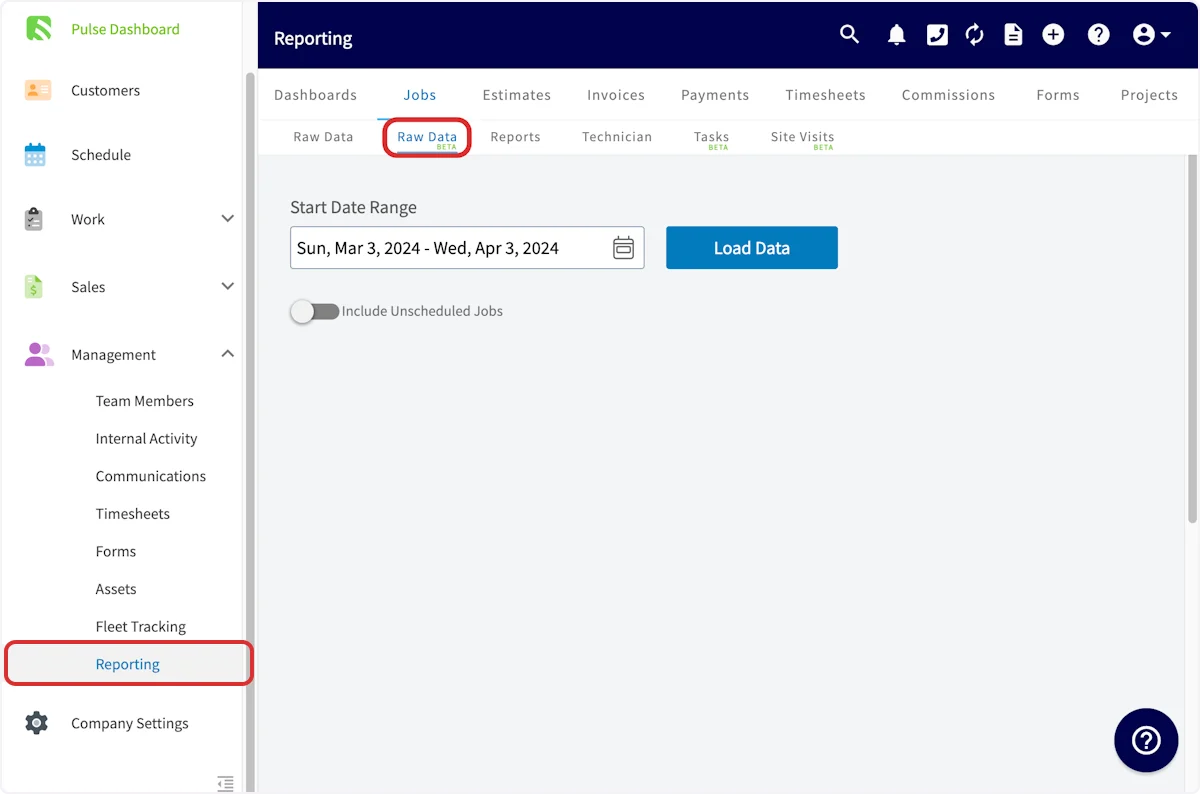Open Assets in sidebar
The height and width of the screenshot is (794, 1200).
[x=116, y=589]
